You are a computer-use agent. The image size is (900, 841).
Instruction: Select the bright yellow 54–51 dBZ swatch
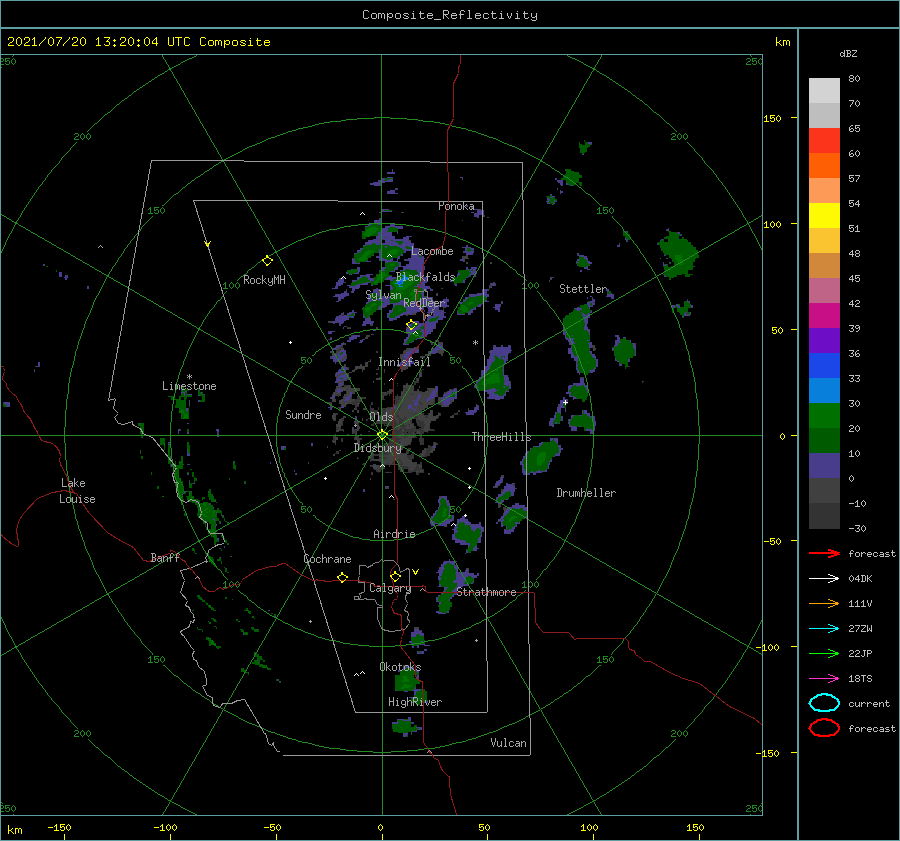pos(824,216)
